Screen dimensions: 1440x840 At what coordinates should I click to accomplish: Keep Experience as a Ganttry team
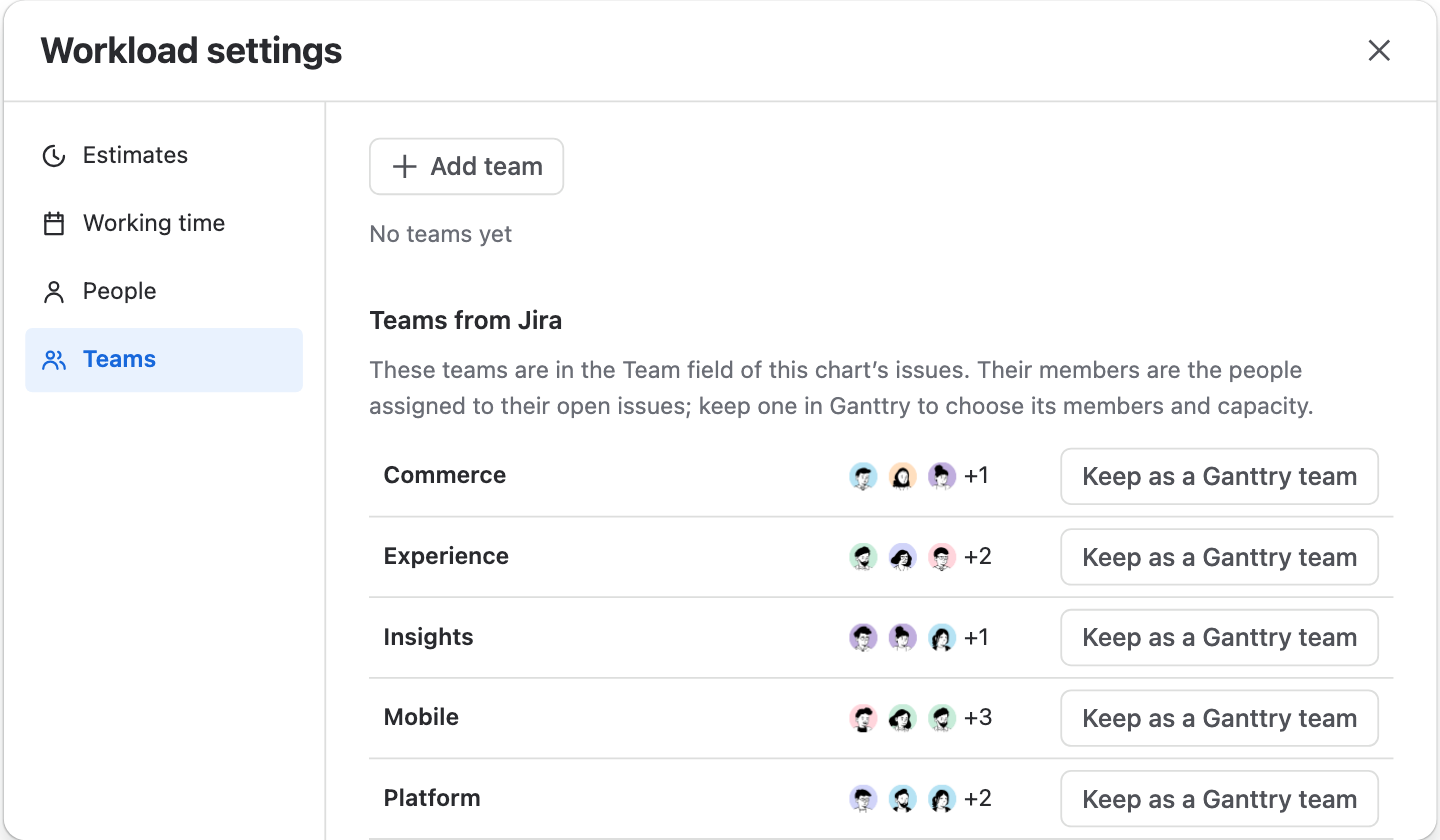point(1219,557)
